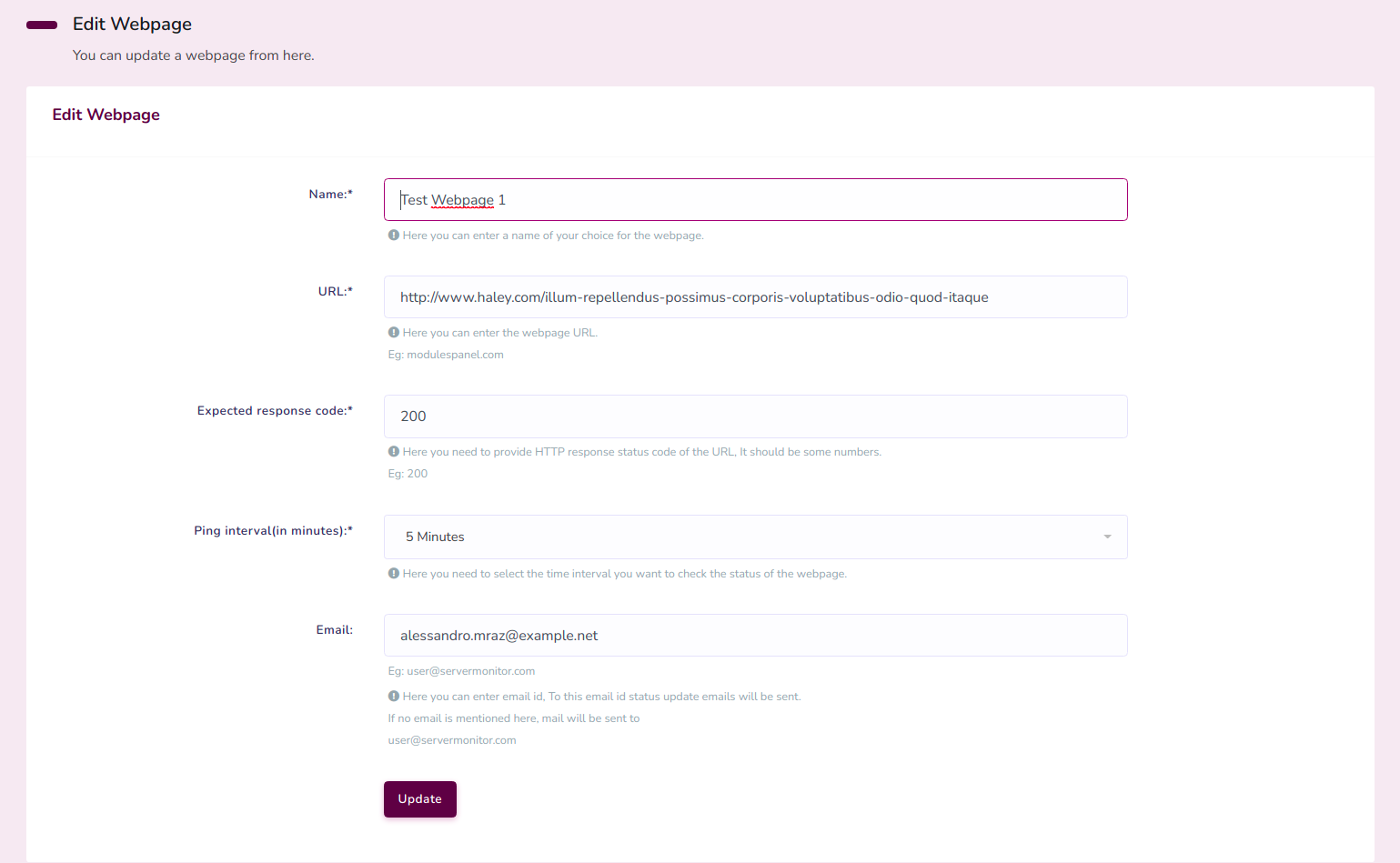The width and height of the screenshot is (1400, 863).
Task: Click the info icon in the Email help text
Action: tap(394, 697)
